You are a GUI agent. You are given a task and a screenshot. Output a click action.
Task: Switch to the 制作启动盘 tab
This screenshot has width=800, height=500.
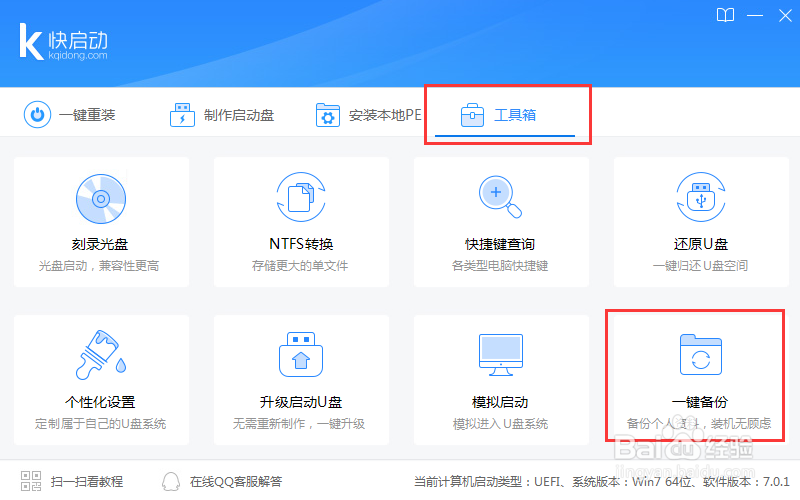point(221,115)
